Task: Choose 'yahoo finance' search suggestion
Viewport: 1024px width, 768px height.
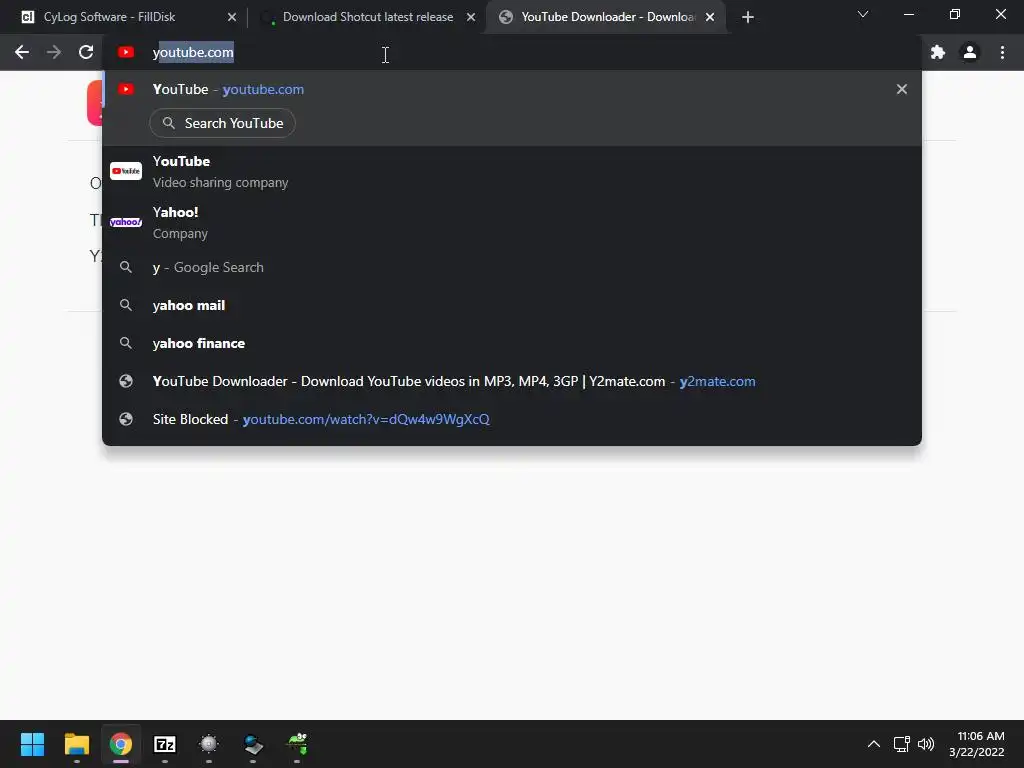Action: click(512, 343)
